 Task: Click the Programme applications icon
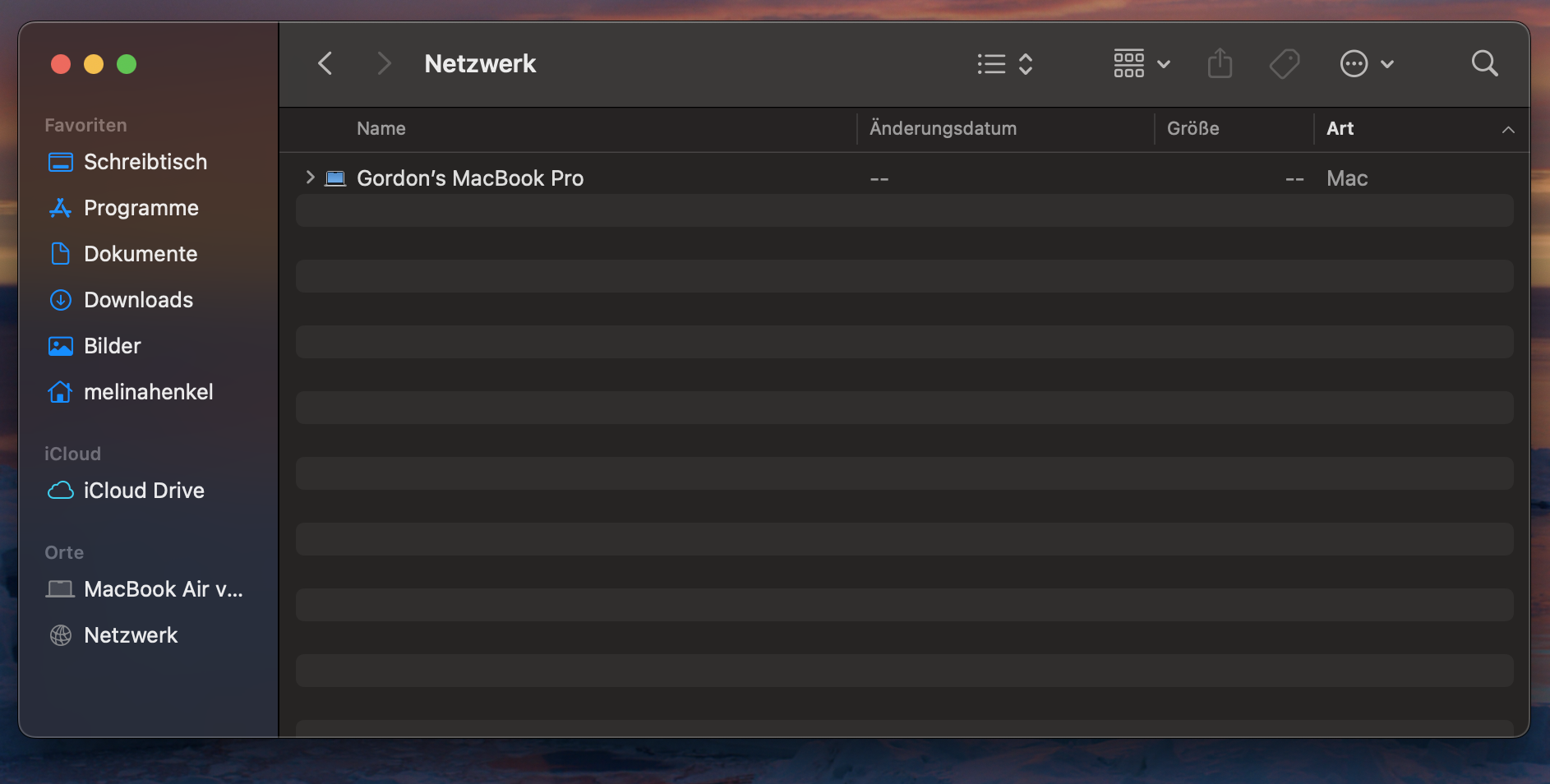[61, 208]
